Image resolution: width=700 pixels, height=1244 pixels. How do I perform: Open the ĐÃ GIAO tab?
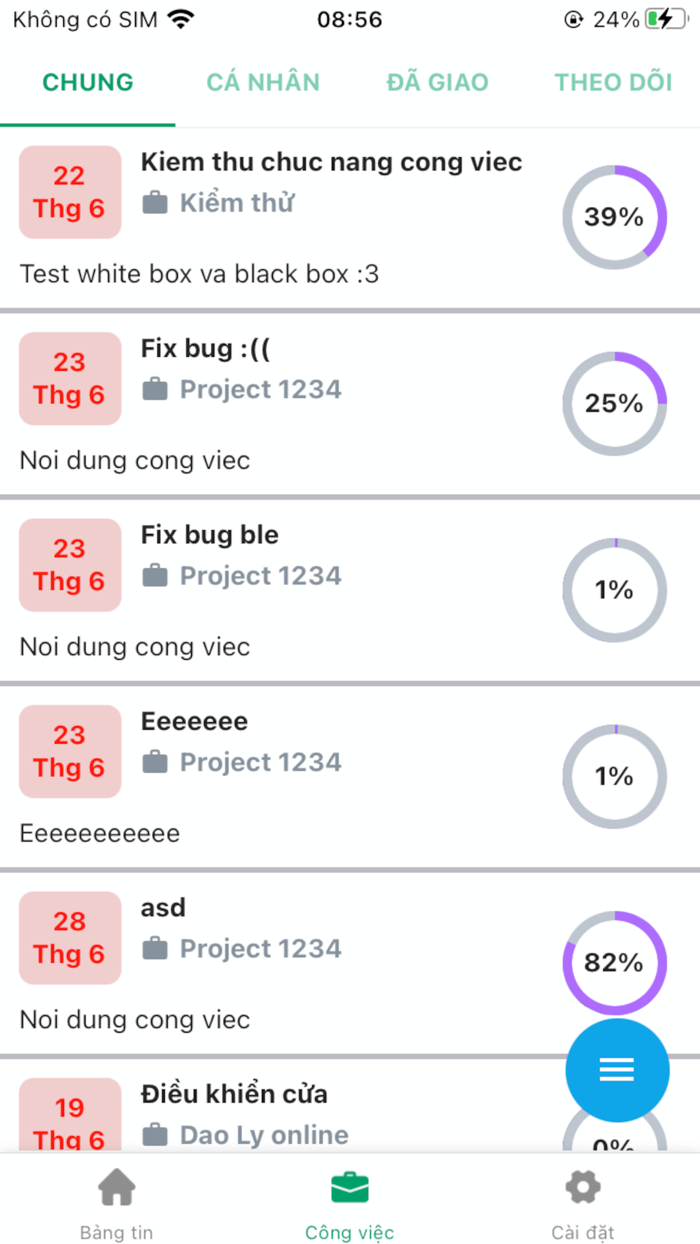pos(436,82)
